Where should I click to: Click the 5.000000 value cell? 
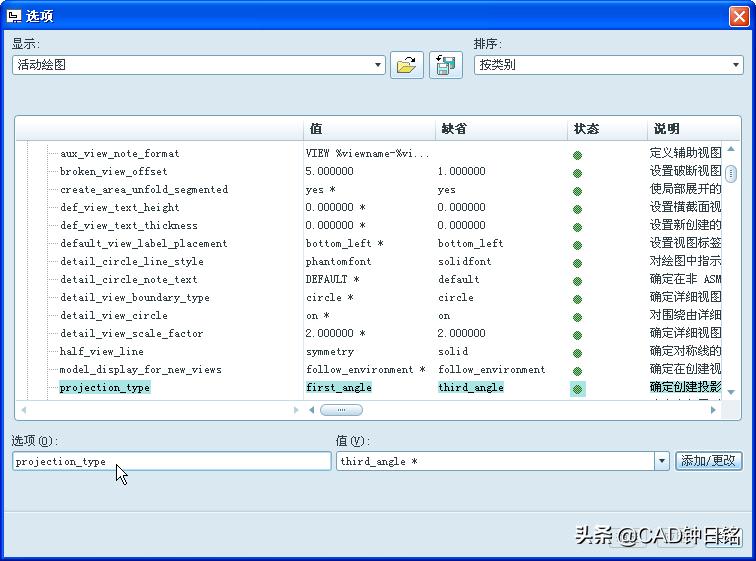point(329,172)
